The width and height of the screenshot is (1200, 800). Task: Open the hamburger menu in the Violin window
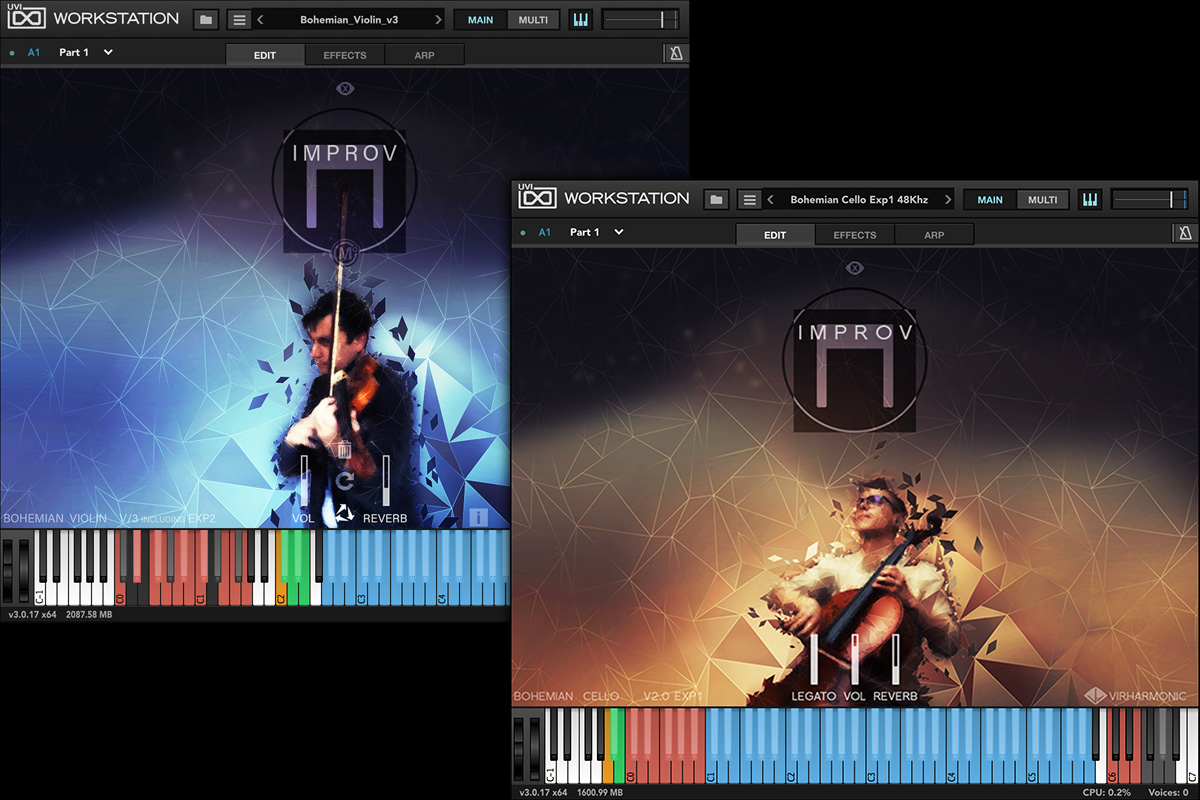click(x=239, y=19)
